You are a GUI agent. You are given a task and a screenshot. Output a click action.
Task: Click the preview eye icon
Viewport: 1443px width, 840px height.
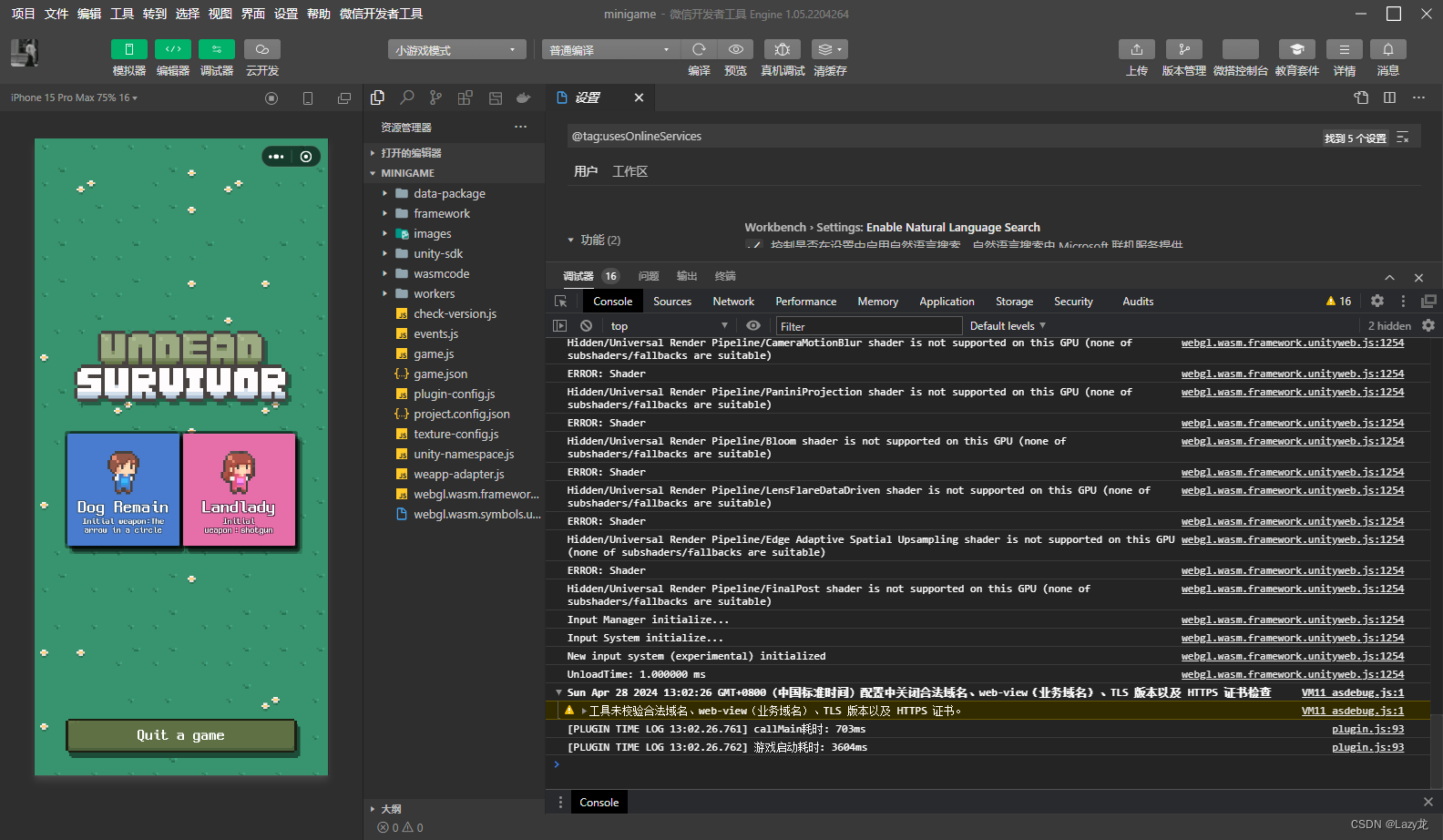(x=736, y=49)
